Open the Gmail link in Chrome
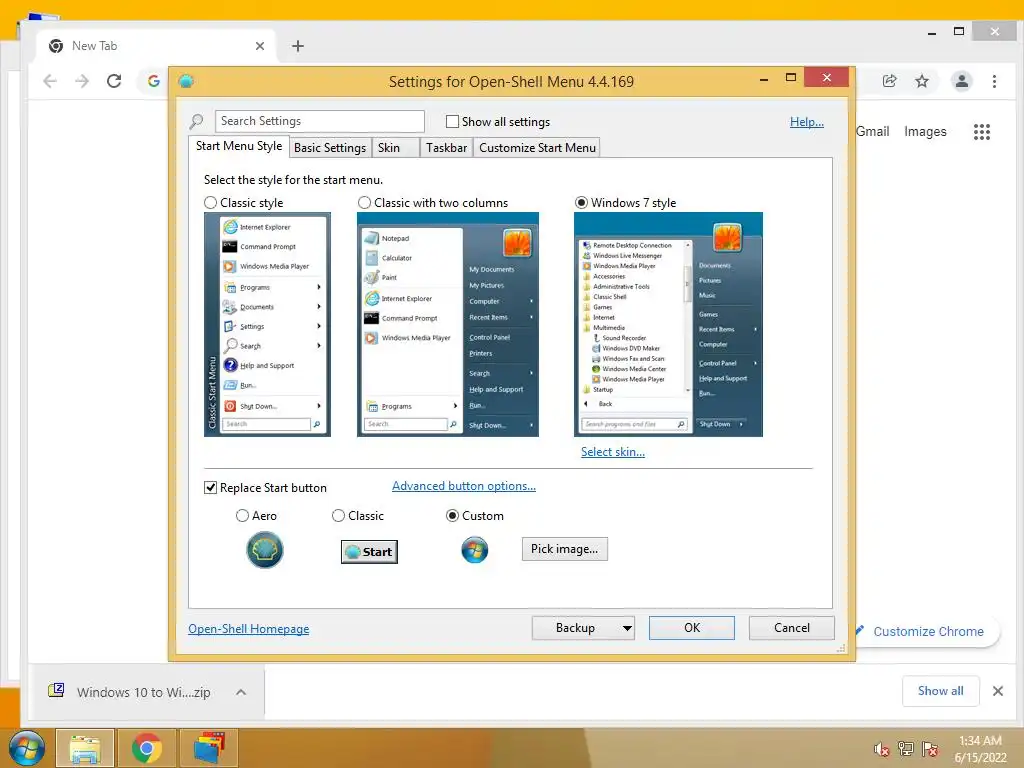Screen dimensions: 1024x768 pyautogui.click(x=872, y=132)
